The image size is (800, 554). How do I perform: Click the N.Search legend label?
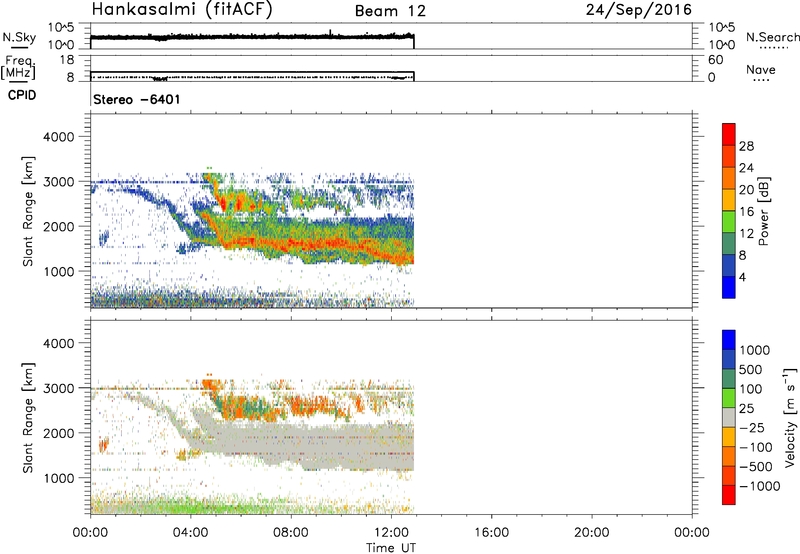coord(772,37)
